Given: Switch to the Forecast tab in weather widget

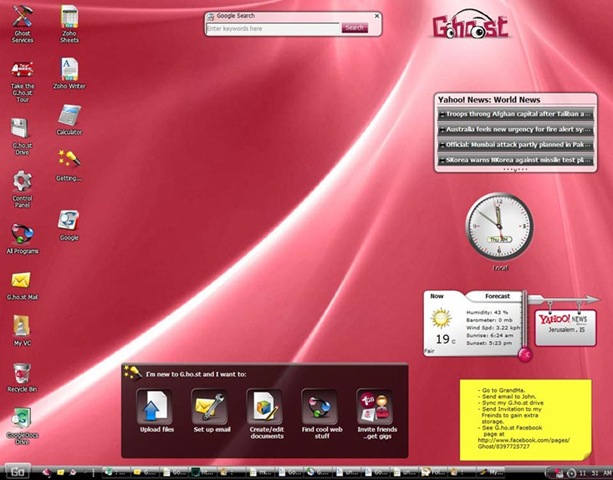Looking at the screenshot, I should point(497,296).
